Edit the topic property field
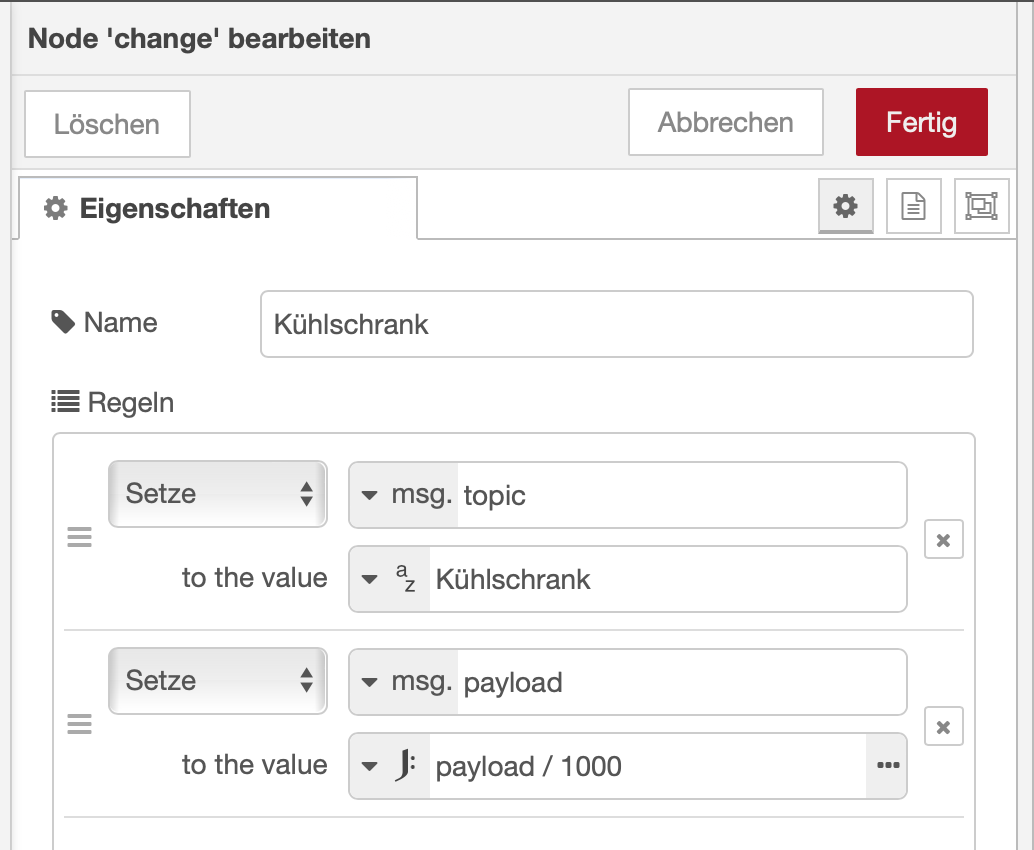This screenshot has width=1034, height=850. [x=682, y=495]
